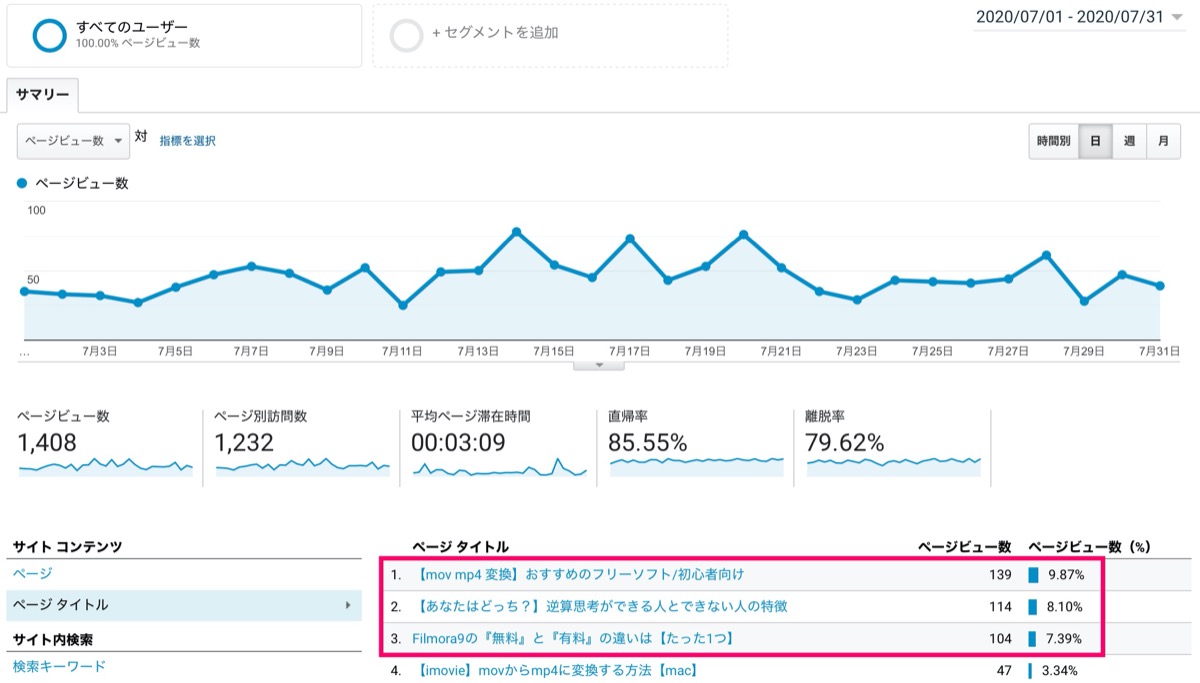This screenshot has width=1200, height=683.
Task: Select ページ under サイト コンテンツ
Action: pos(33,574)
